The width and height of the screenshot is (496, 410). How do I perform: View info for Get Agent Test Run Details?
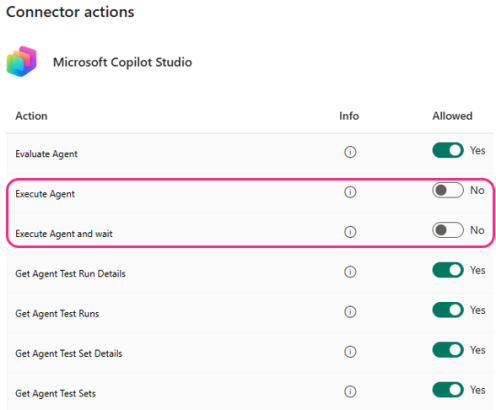click(x=350, y=272)
